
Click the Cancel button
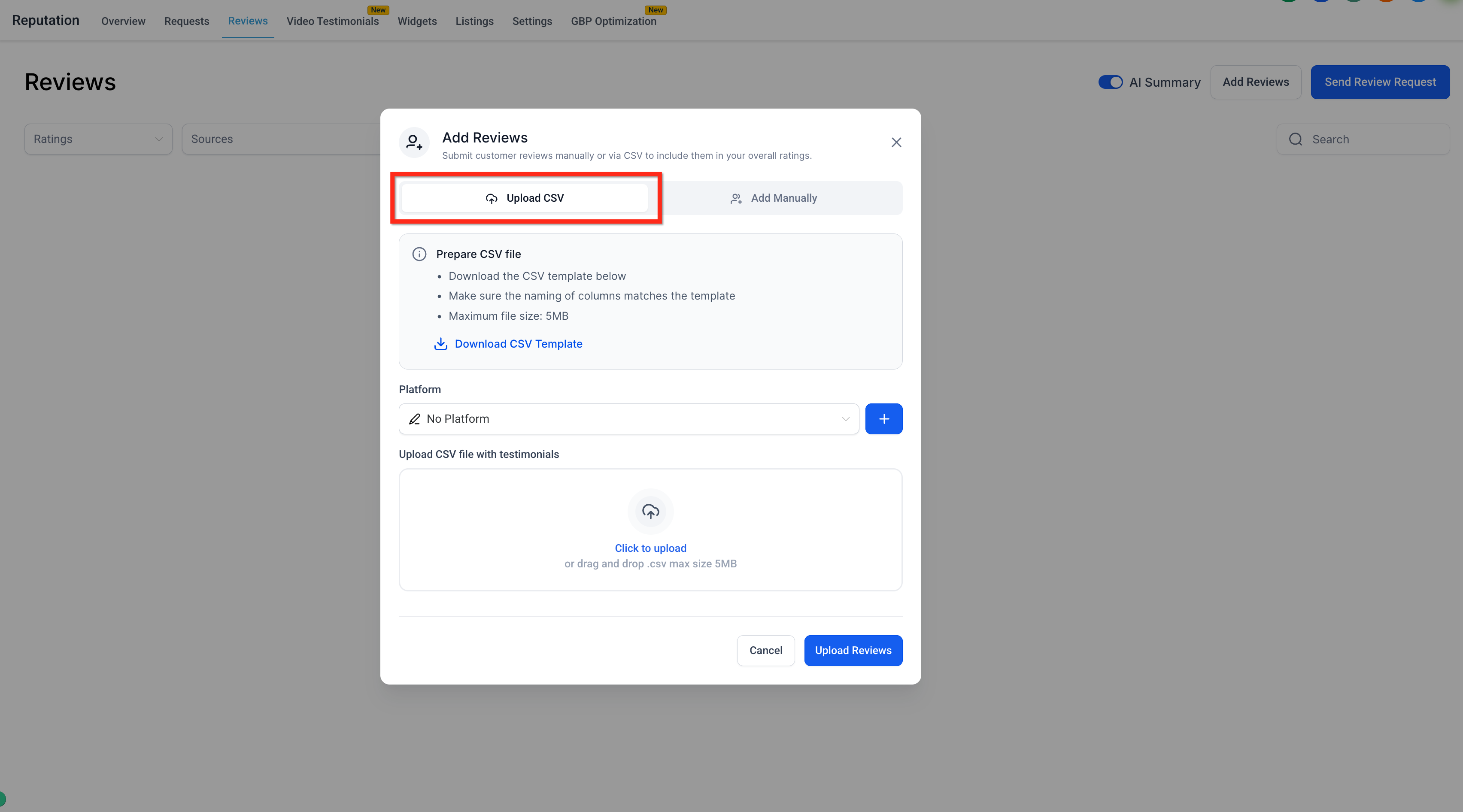765,650
